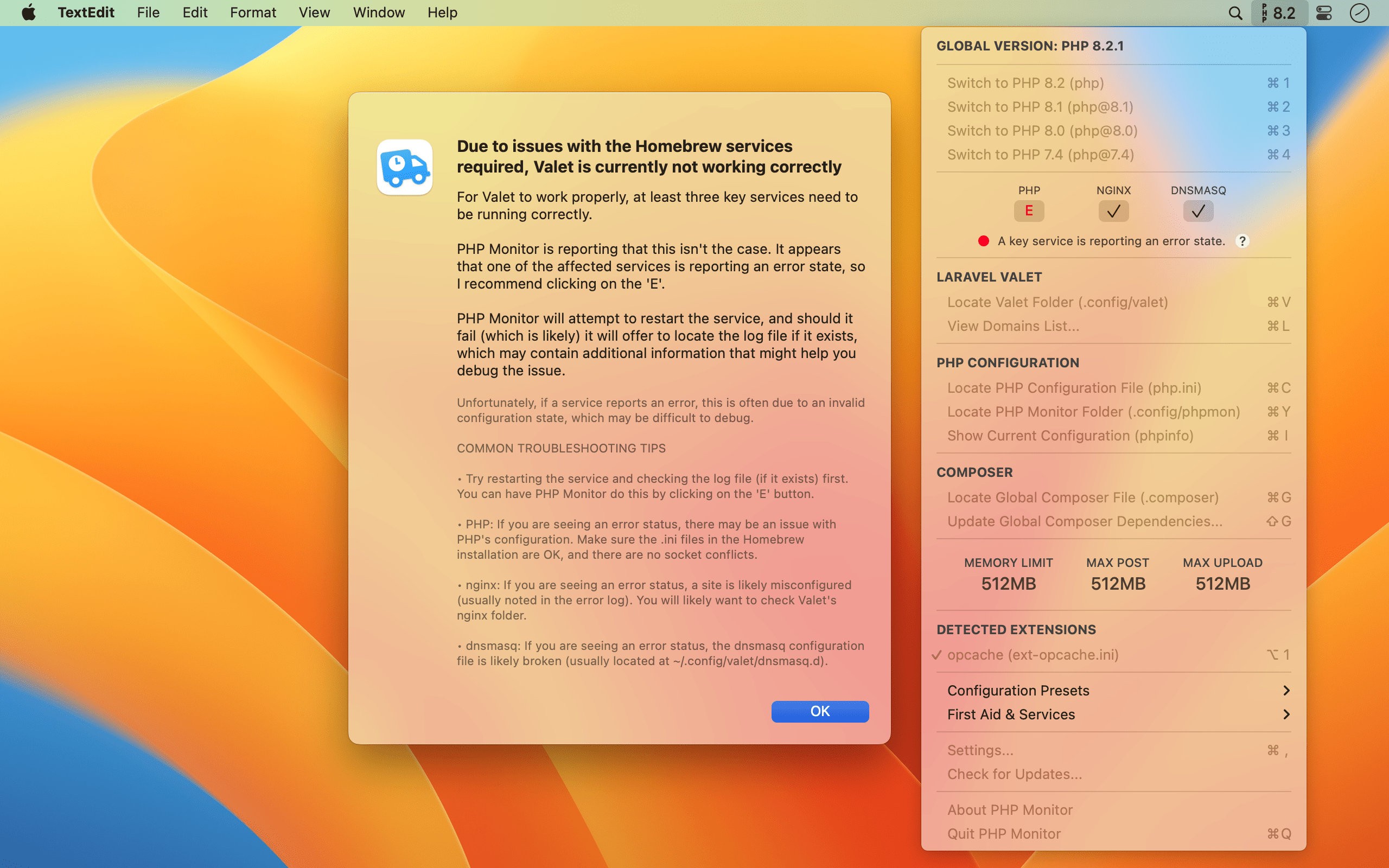This screenshot has width=1389, height=868.
Task: Click the PHP CONFIGURATION section header
Action: 1008,363
